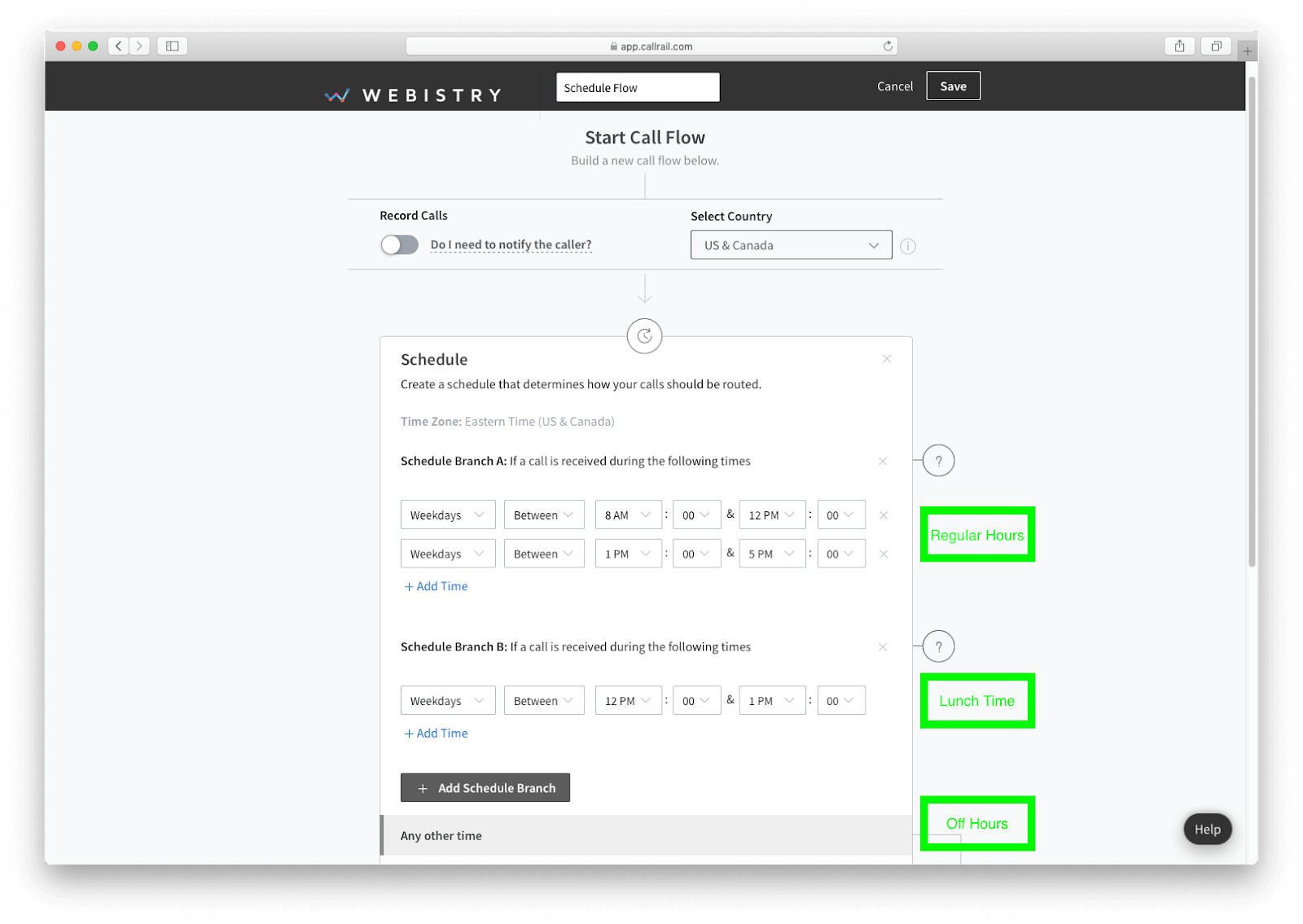This screenshot has width=1303, height=924.
Task: Toggle the Record Calls switch
Action: [x=399, y=245]
